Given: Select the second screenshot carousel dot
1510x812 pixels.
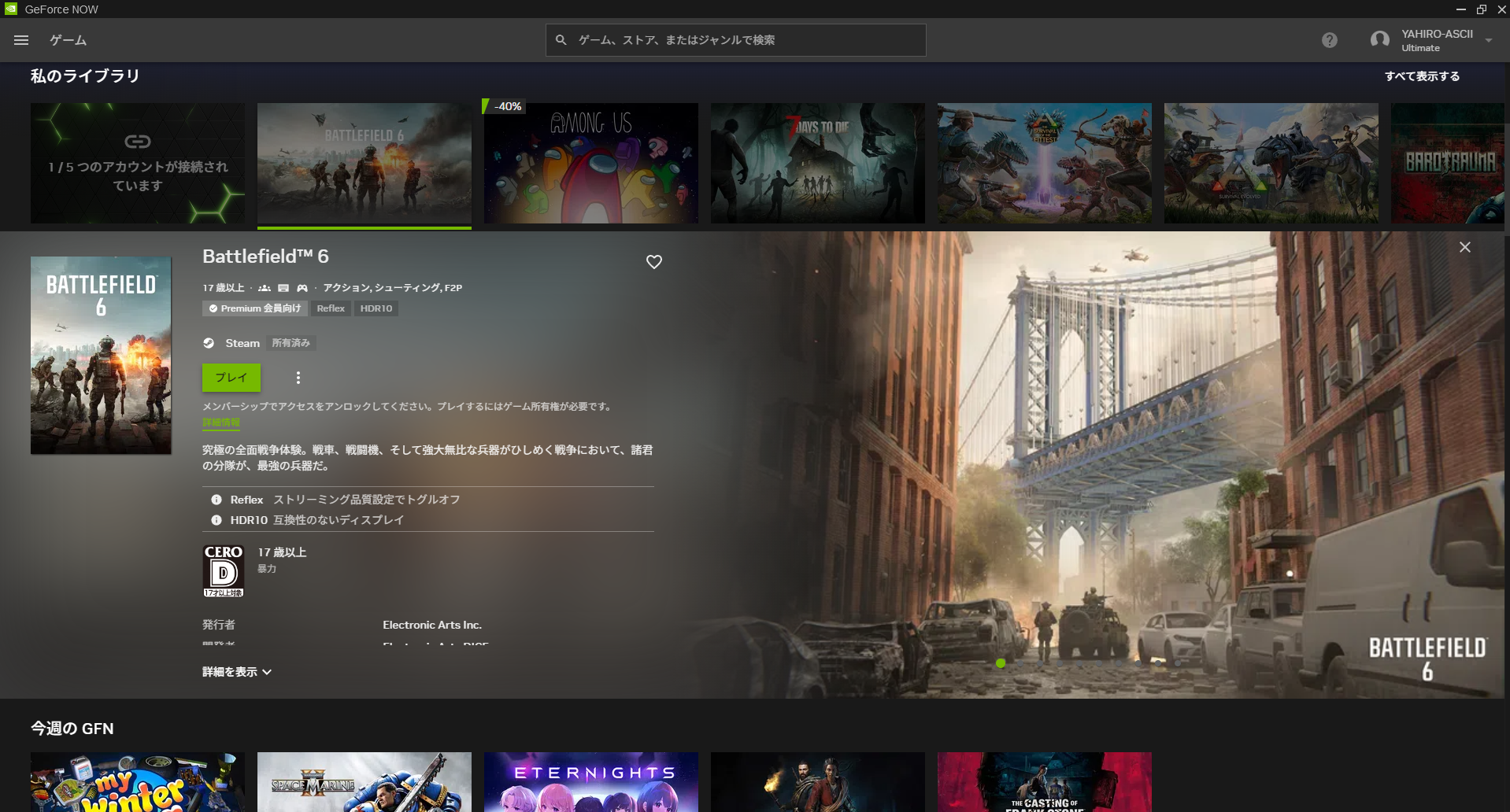Looking at the screenshot, I should coord(1020,663).
